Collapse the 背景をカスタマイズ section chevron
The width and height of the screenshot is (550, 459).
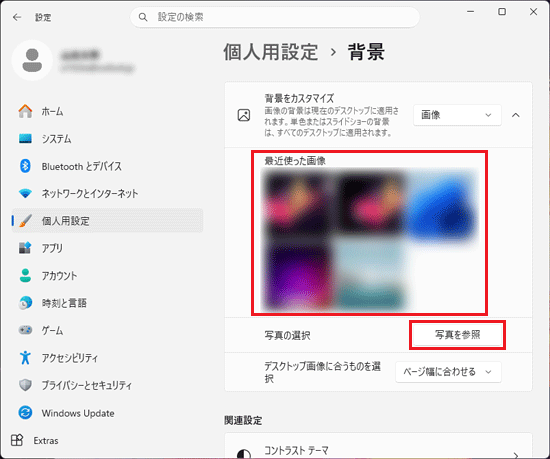coord(516,115)
